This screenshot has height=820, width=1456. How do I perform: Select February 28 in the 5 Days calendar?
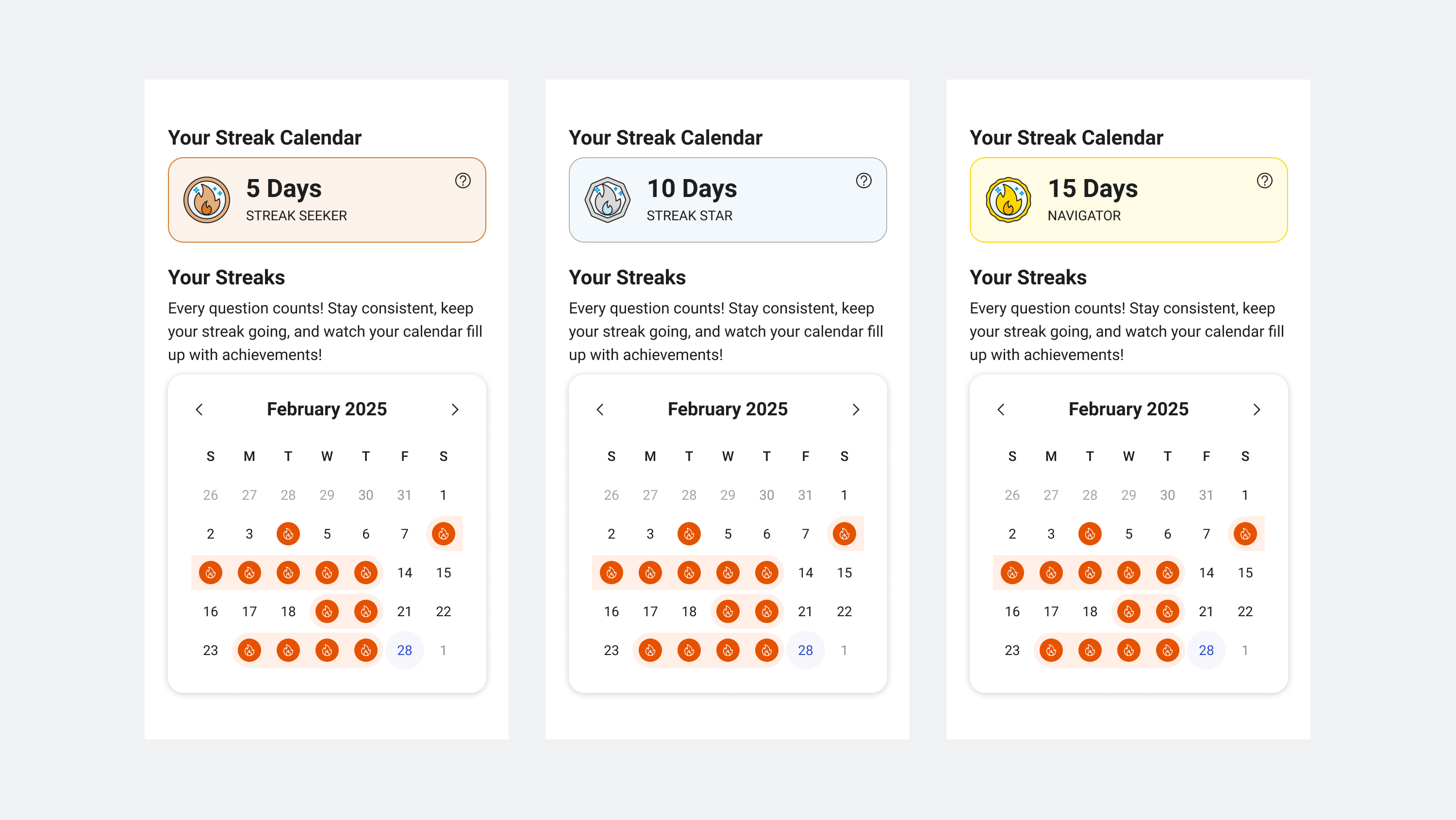(x=405, y=651)
